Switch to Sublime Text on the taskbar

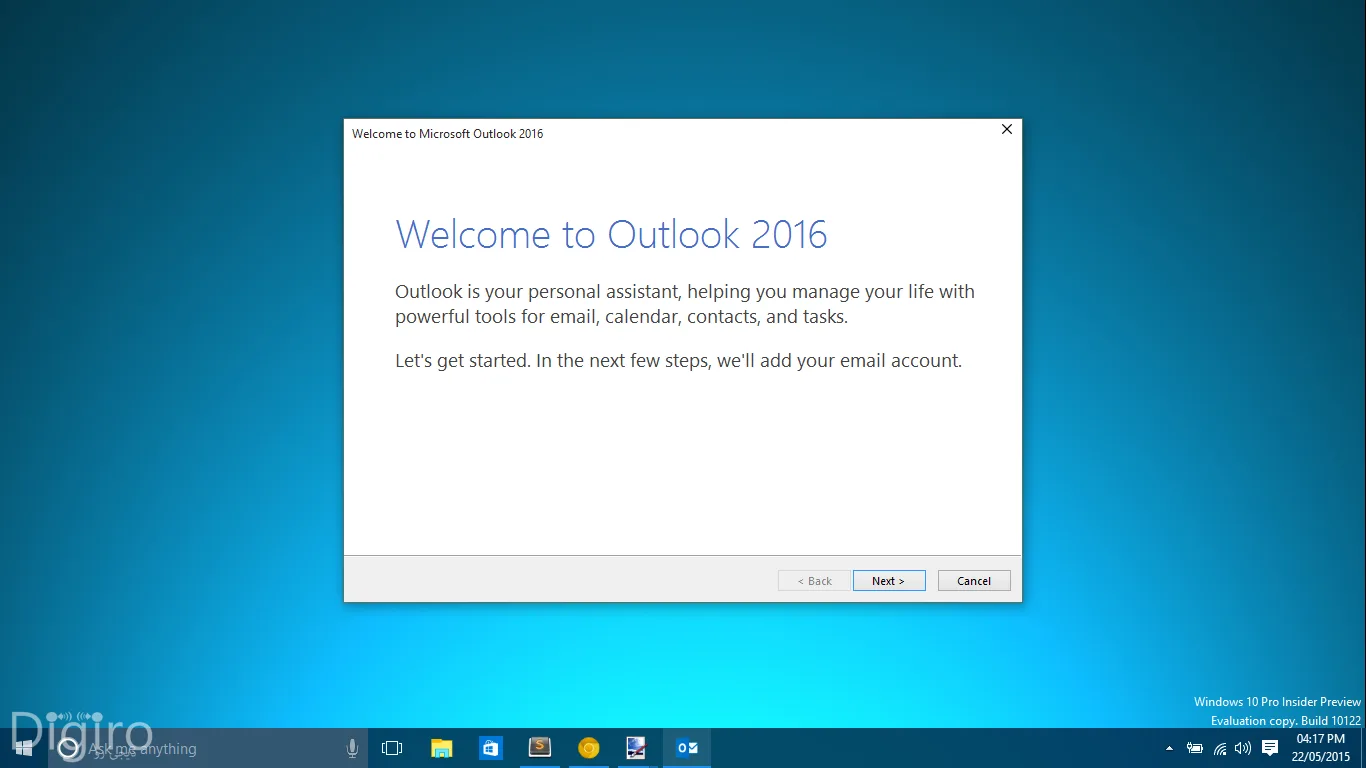point(539,748)
